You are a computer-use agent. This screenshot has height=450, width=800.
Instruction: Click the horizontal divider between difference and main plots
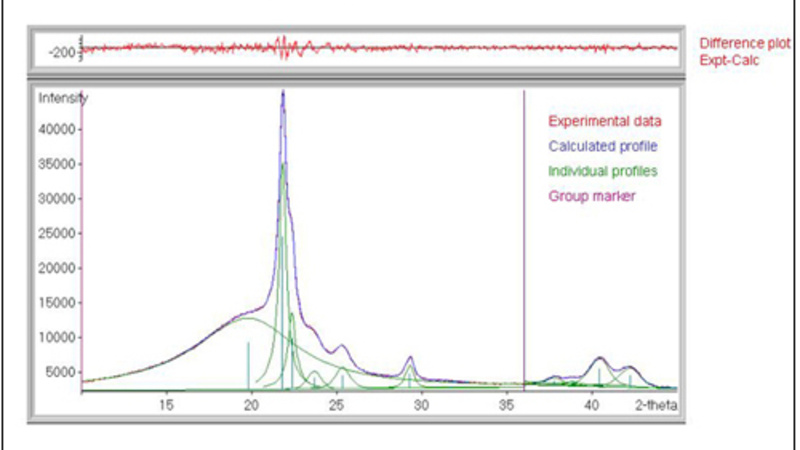coord(356,77)
